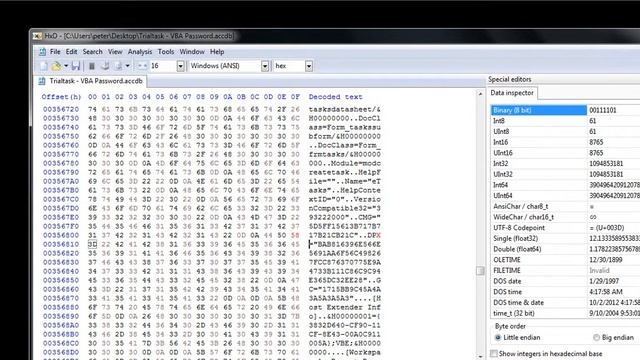Select the WideChar / char16_t row
Viewport: 640px width, 360px height.
[565, 217]
